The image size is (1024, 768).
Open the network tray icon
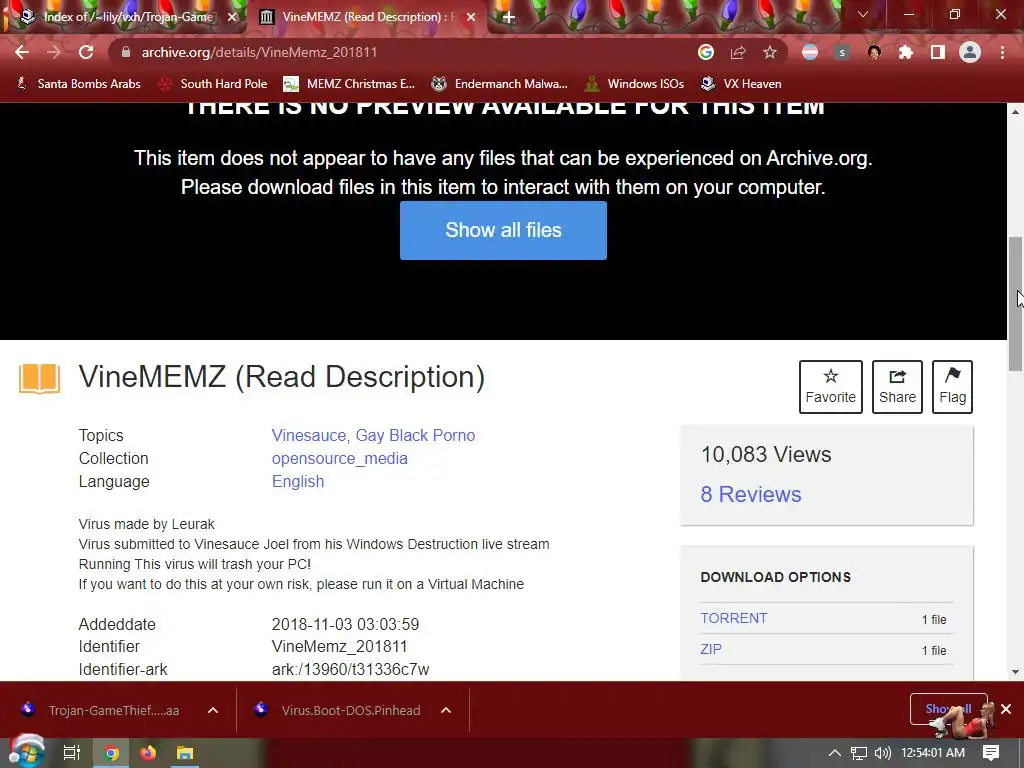(x=859, y=753)
